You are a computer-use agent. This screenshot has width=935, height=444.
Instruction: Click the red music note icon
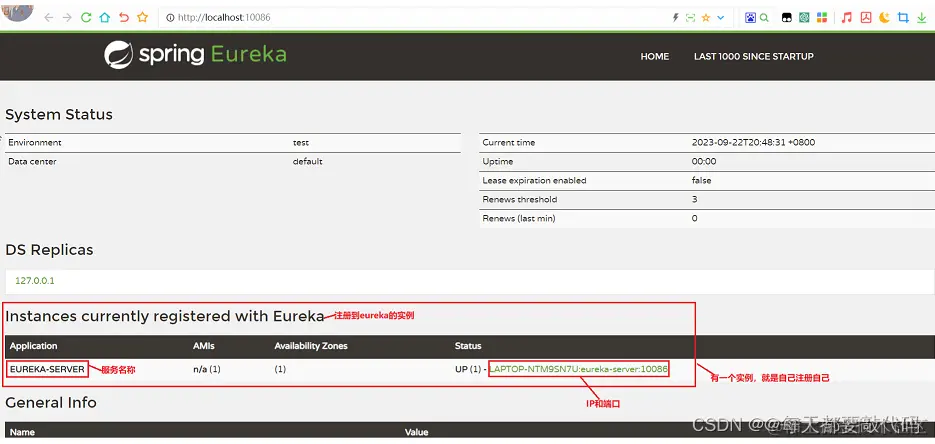tap(847, 18)
